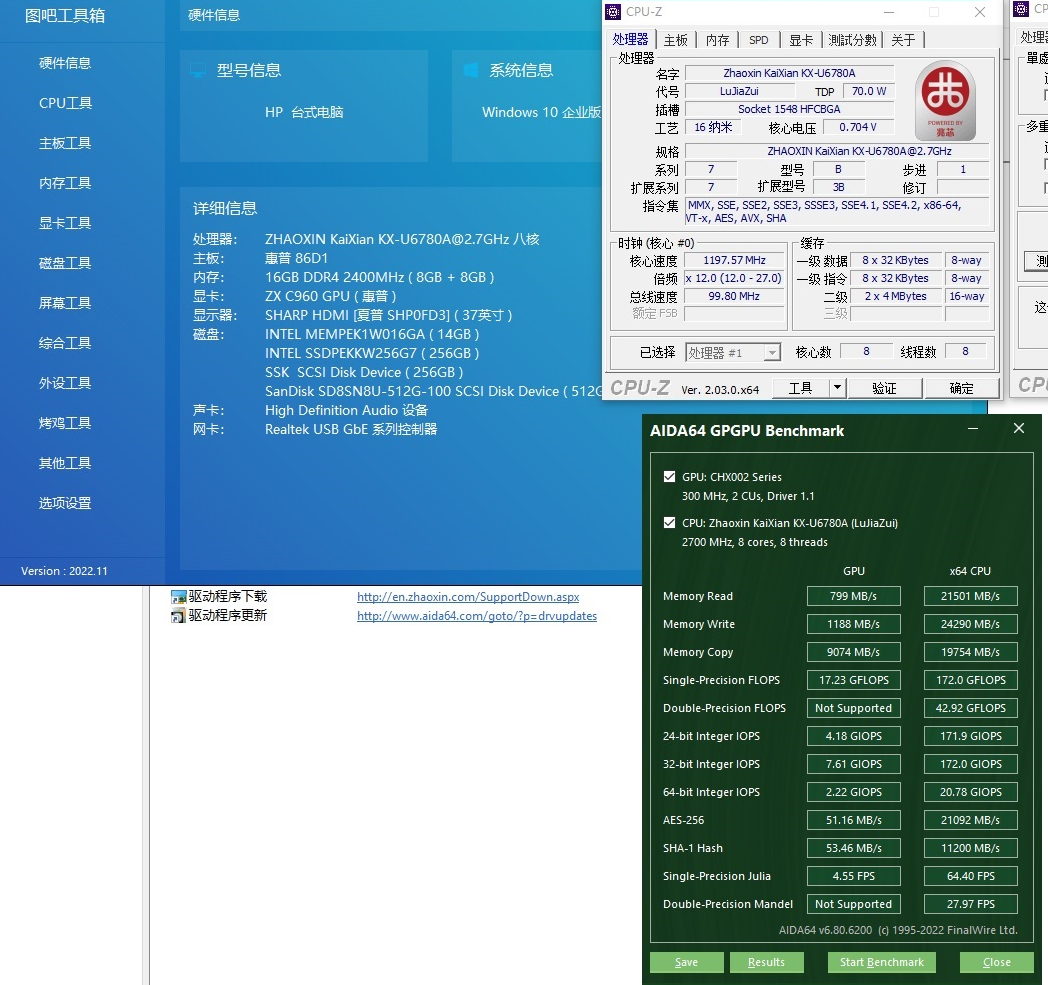Screen dimensions: 1048x985
Task: Open 屏幕工具 in the sidebar
Action: (x=64, y=303)
